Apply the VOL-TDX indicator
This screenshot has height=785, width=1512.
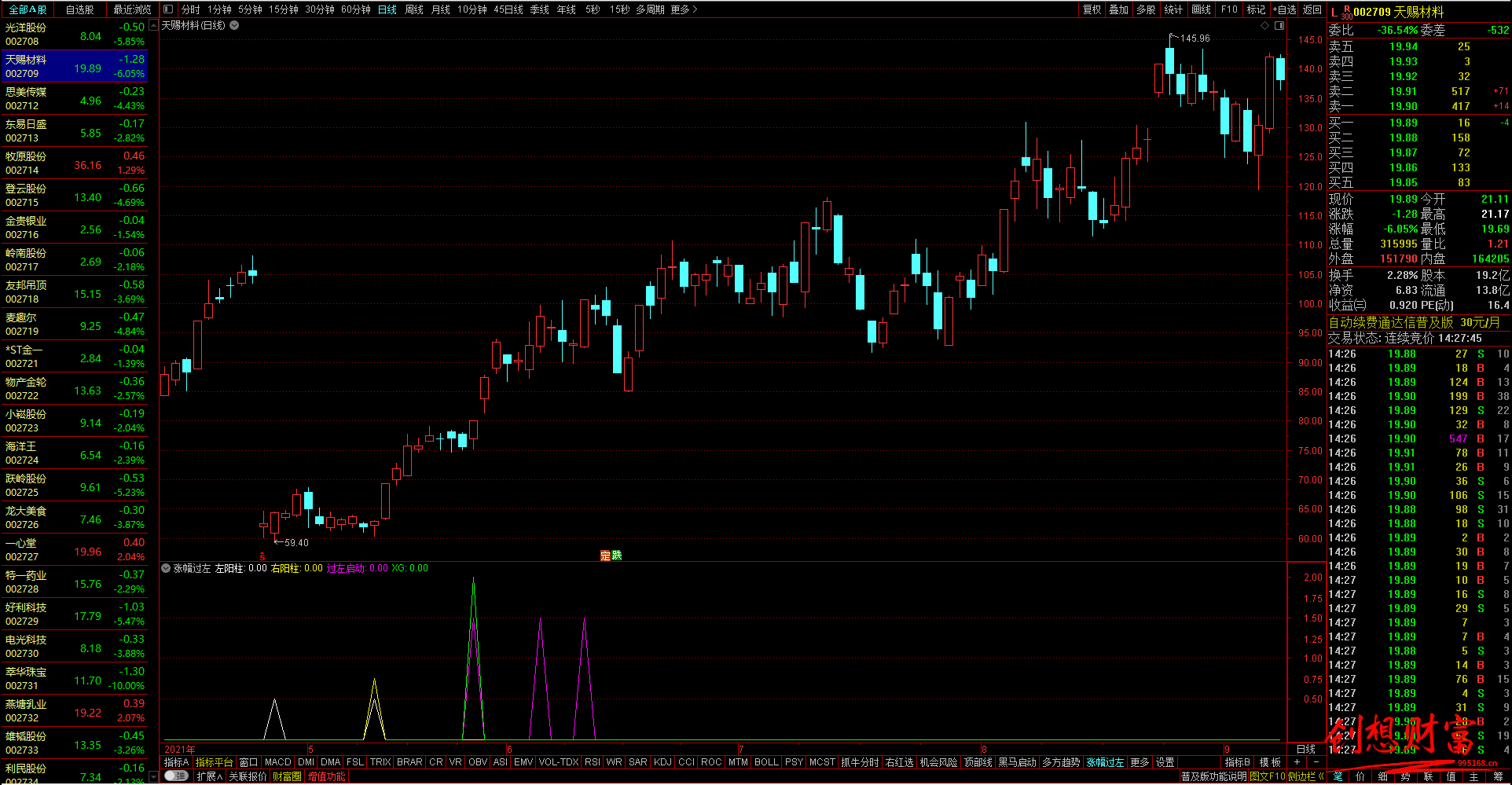pos(559,762)
